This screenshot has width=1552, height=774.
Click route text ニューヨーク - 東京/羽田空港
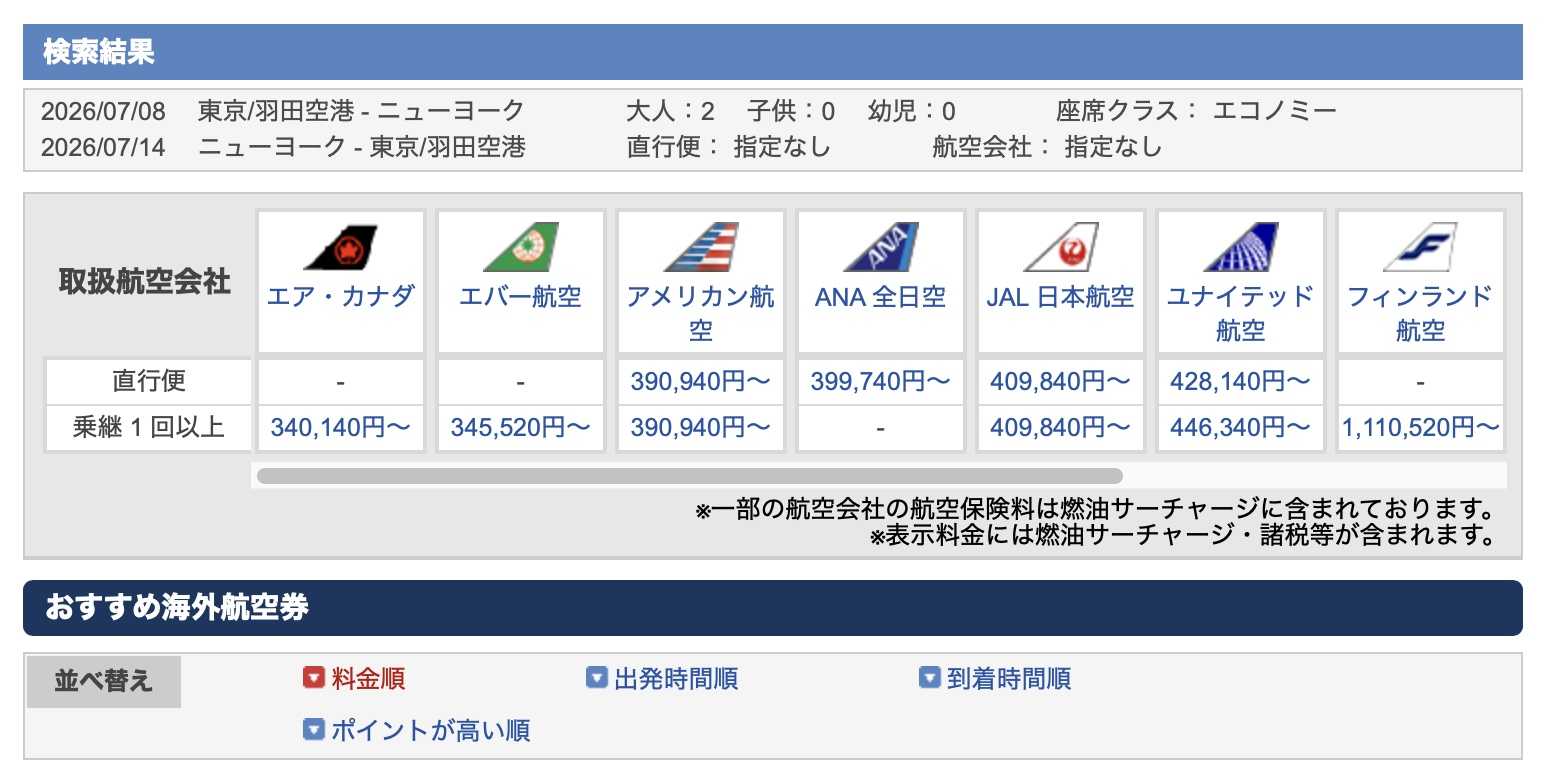click(x=361, y=147)
